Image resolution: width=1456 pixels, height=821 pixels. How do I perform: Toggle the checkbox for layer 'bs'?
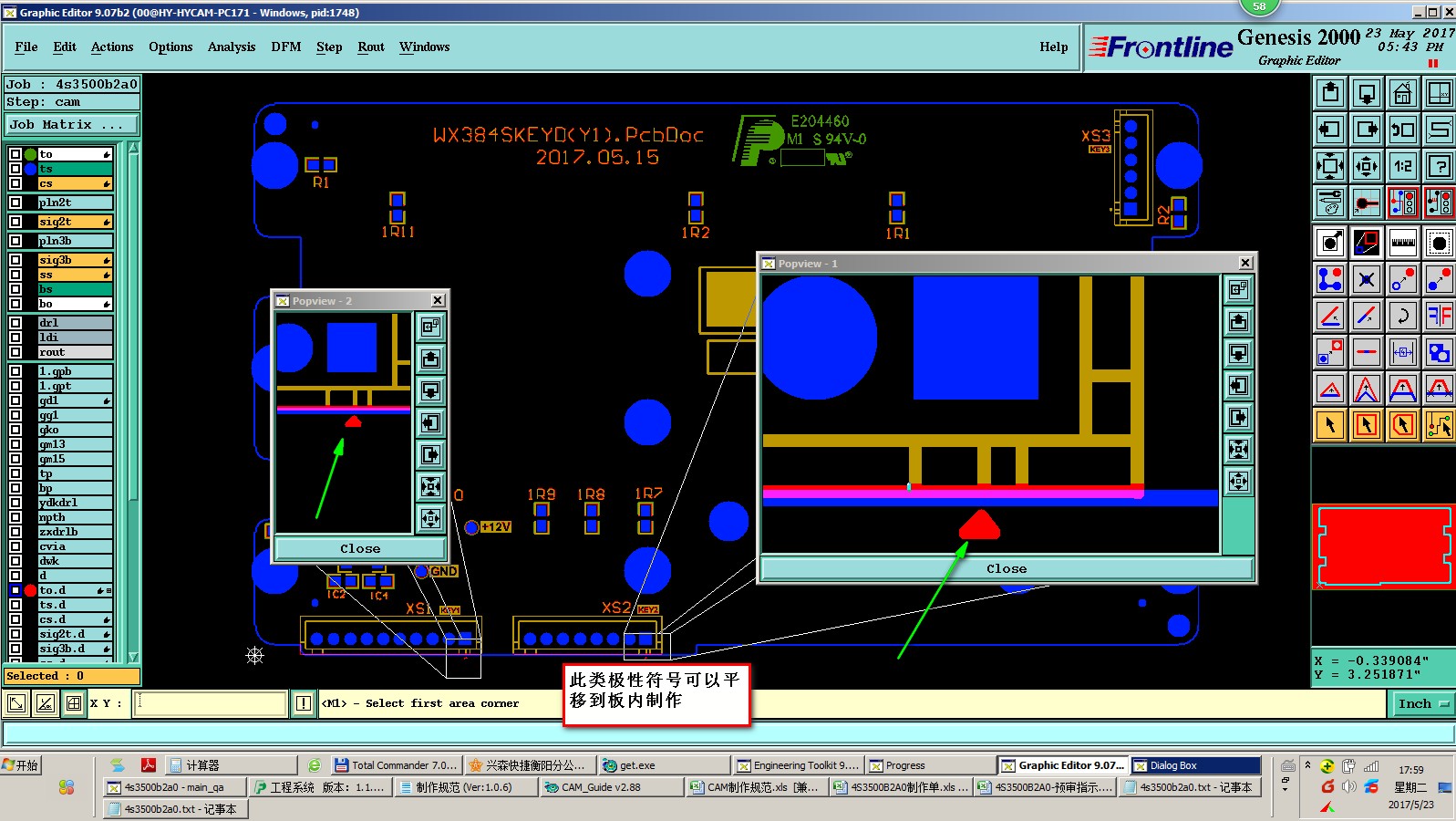point(15,289)
